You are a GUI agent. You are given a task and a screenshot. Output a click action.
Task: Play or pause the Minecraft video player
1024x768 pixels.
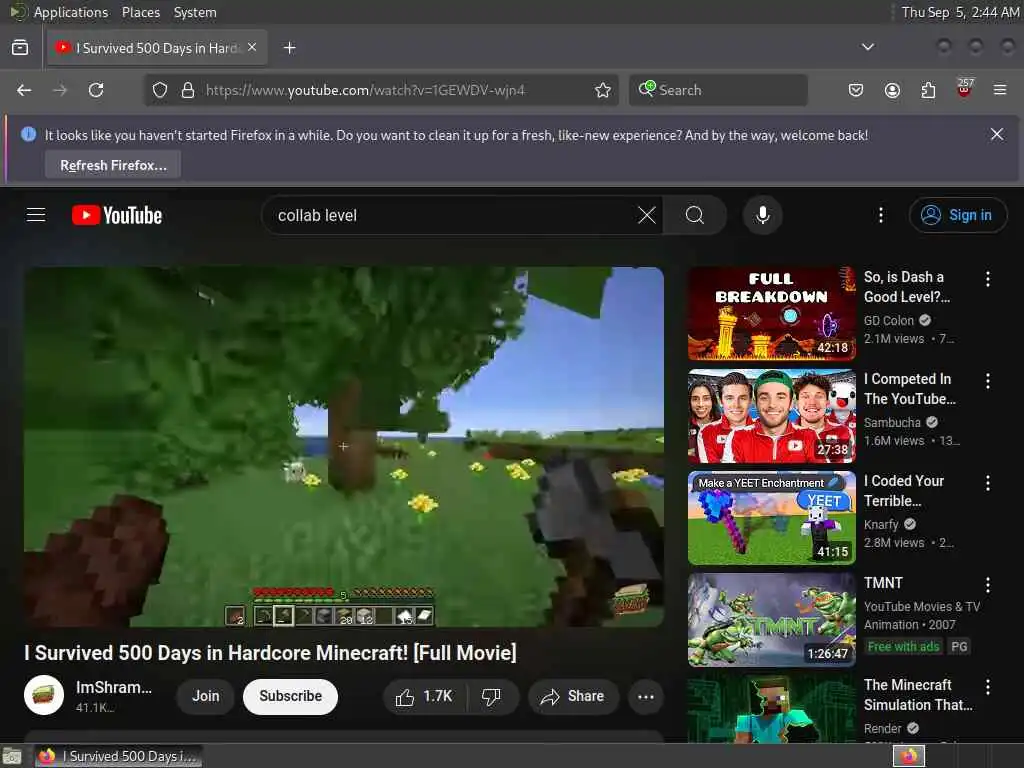(344, 447)
